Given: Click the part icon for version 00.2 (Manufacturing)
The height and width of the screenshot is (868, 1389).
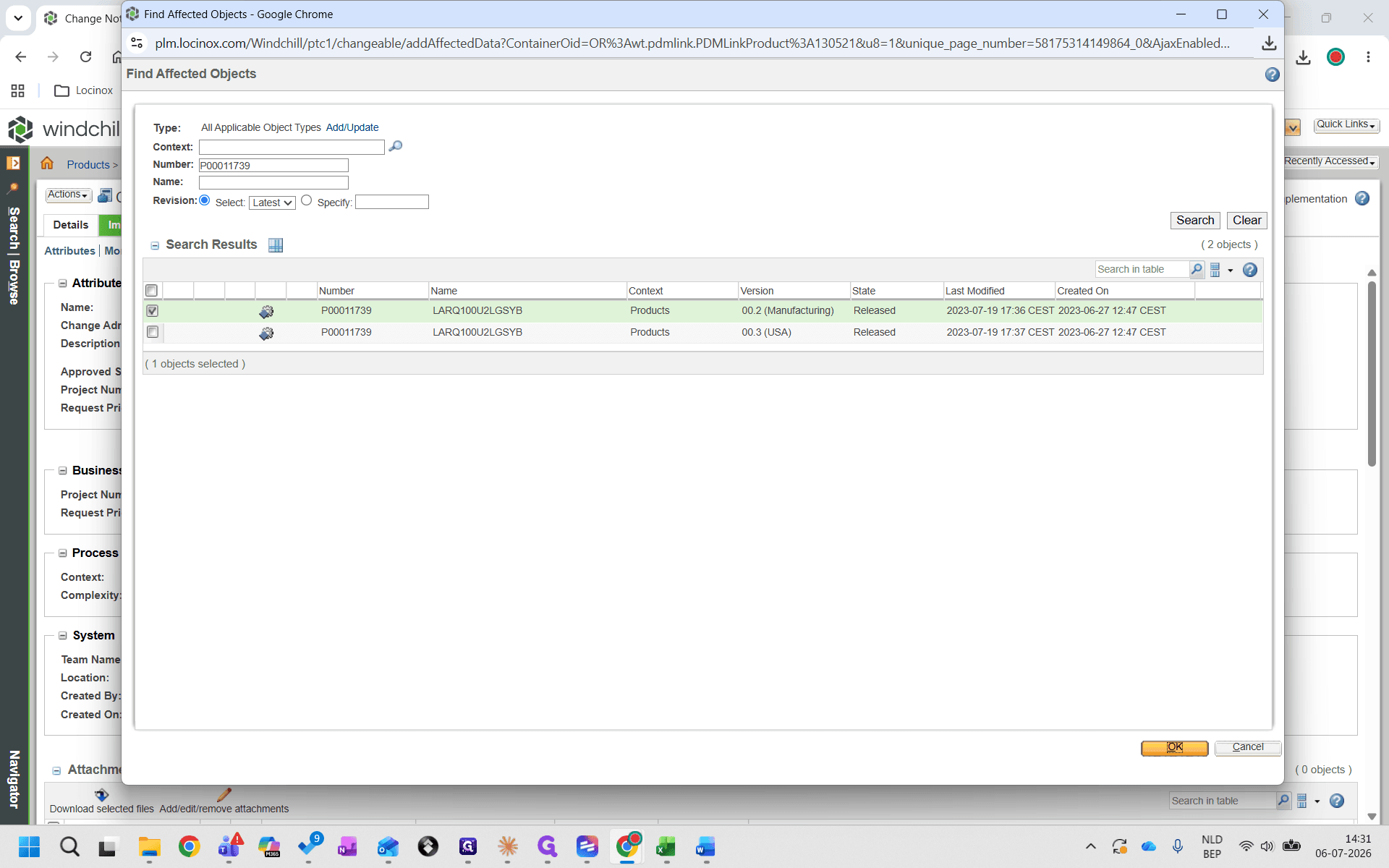Looking at the screenshot, I should (266, 311).
